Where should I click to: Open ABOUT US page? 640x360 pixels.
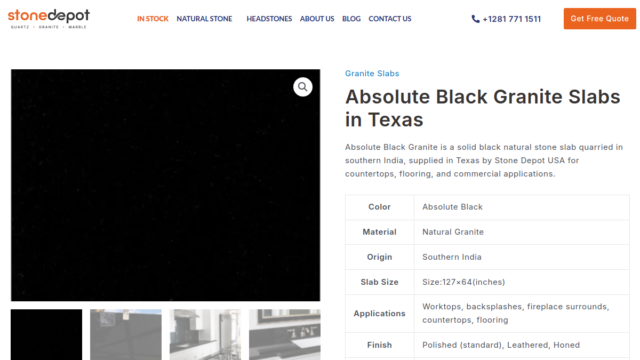pos(317,19)
